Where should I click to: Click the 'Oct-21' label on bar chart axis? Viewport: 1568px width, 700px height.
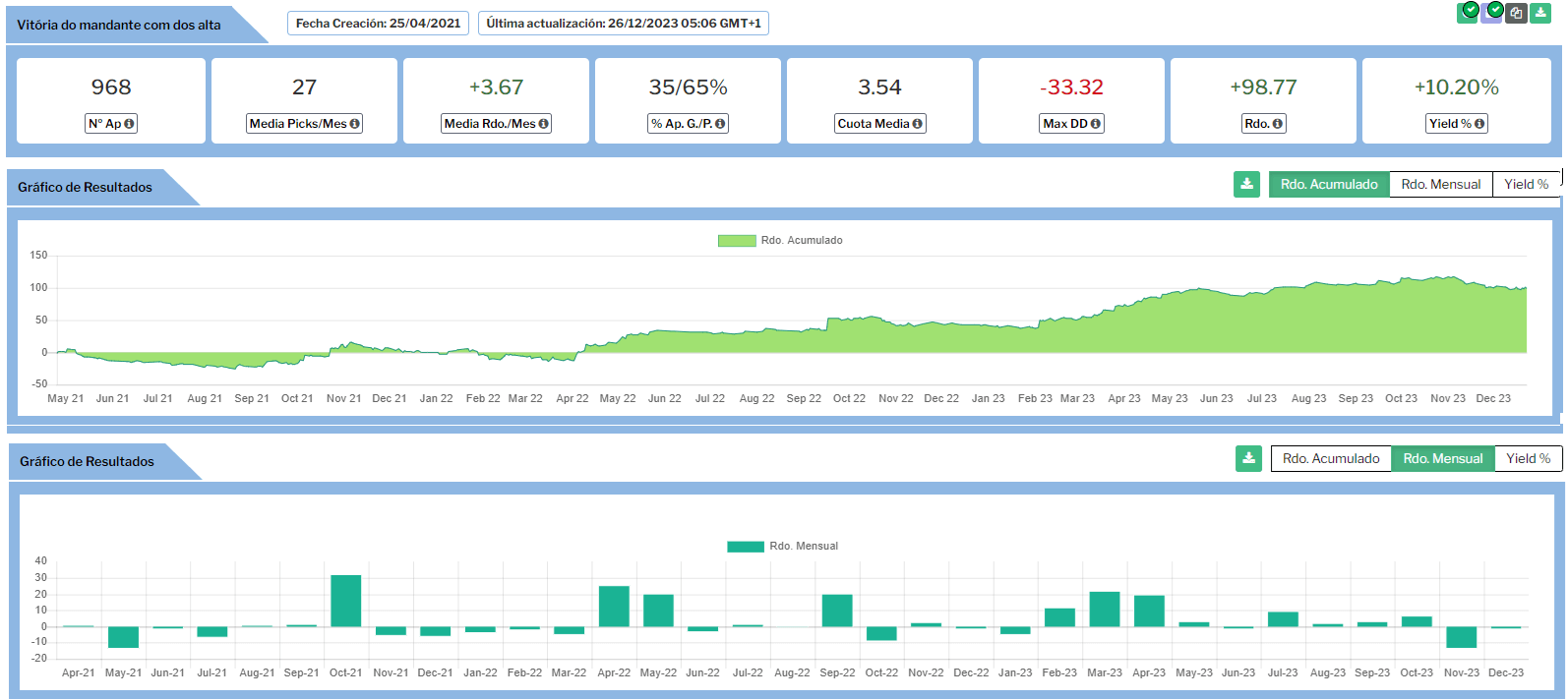click(345, 672)
